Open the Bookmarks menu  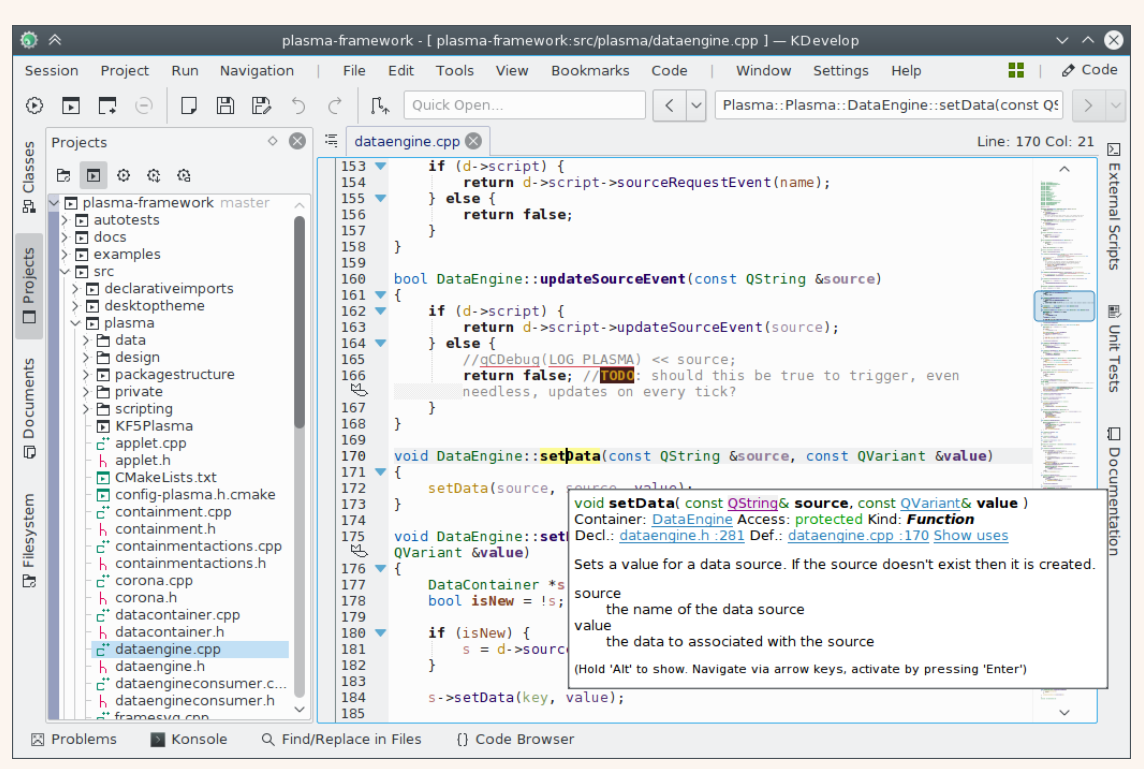click(590, 71)
